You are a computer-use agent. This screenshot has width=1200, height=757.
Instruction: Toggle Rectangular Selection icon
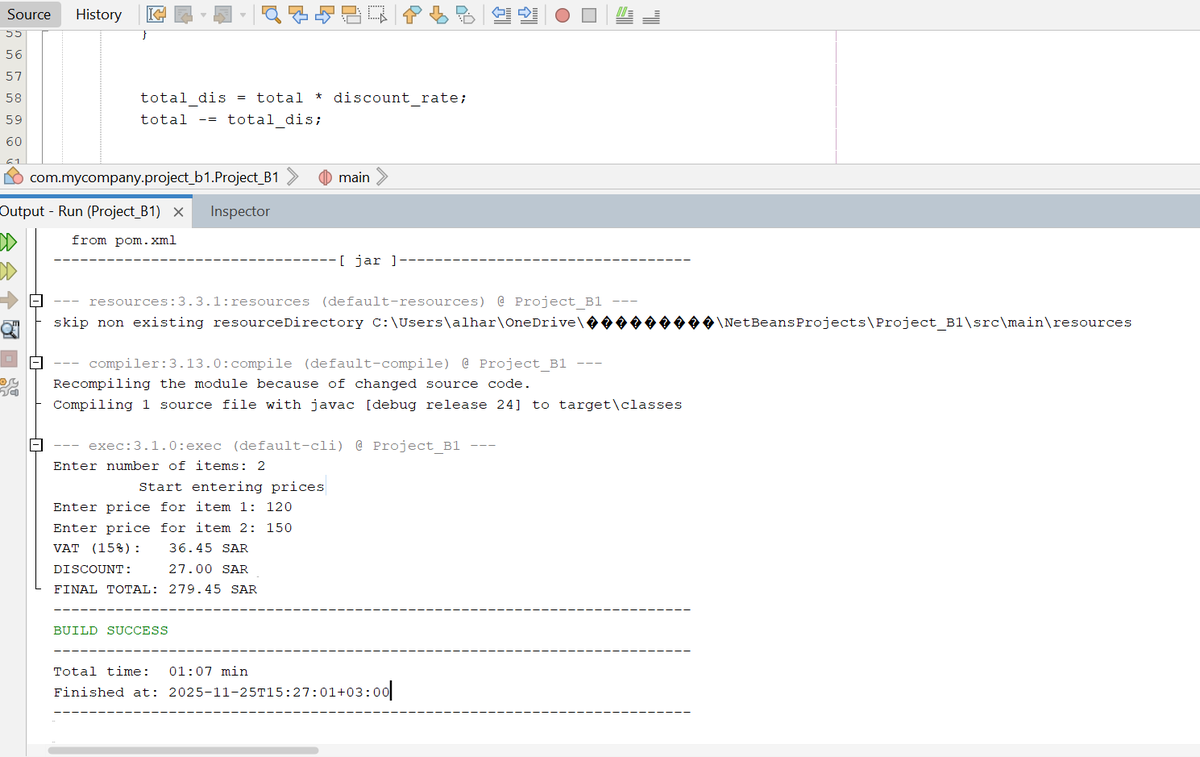[377, 15]
